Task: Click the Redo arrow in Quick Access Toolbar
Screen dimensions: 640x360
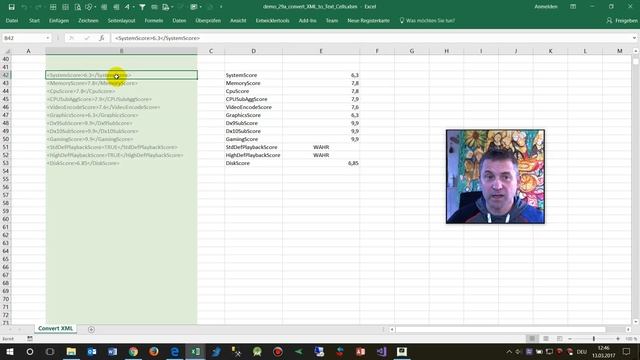Action: tap(38, 7)
